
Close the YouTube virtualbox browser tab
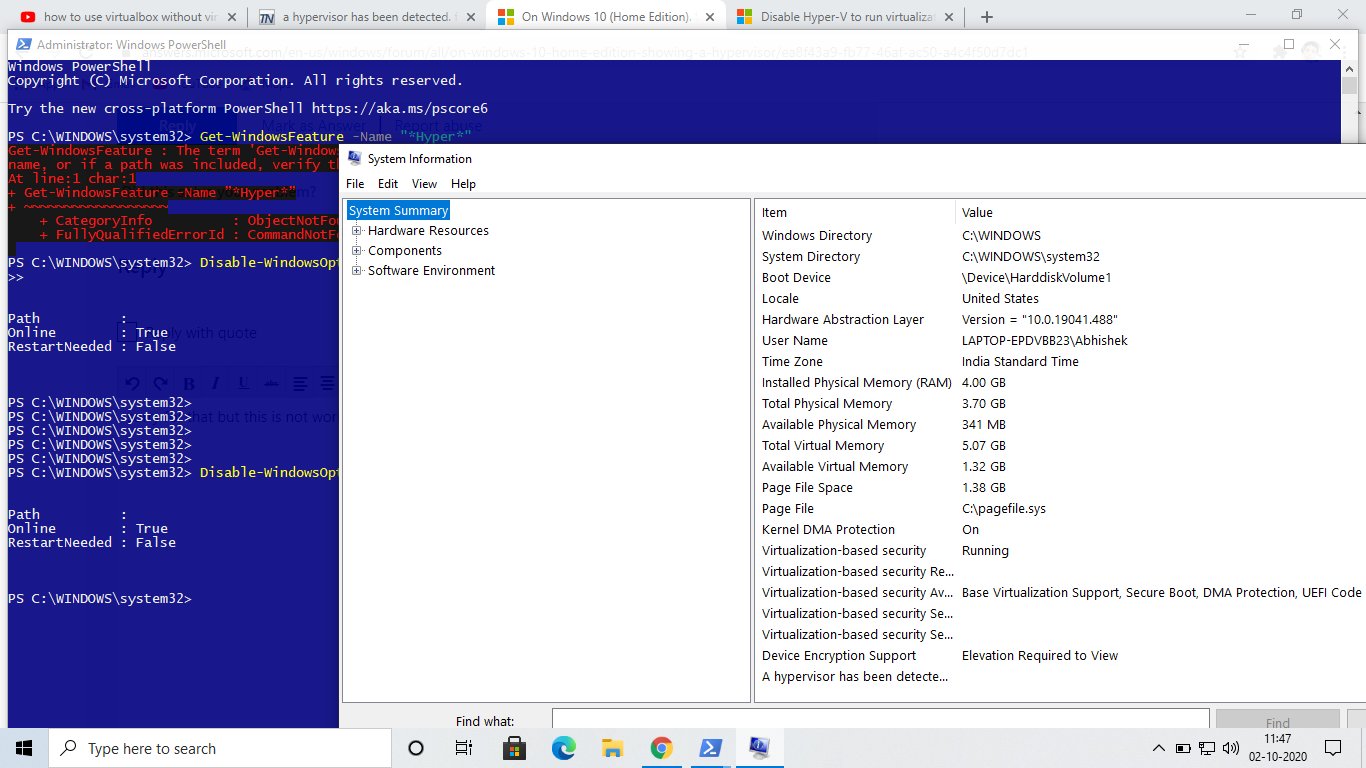(x=232, y=17)
